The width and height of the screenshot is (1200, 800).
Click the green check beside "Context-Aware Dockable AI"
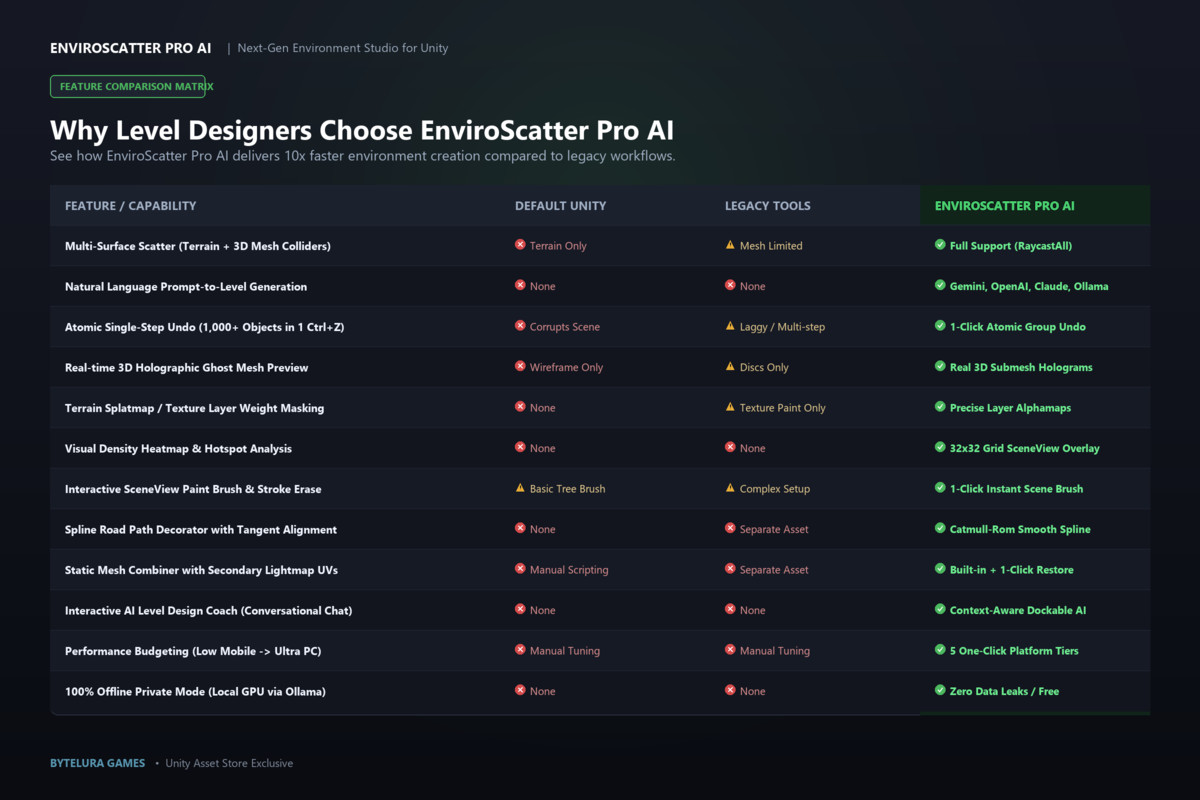click(940, 609)
